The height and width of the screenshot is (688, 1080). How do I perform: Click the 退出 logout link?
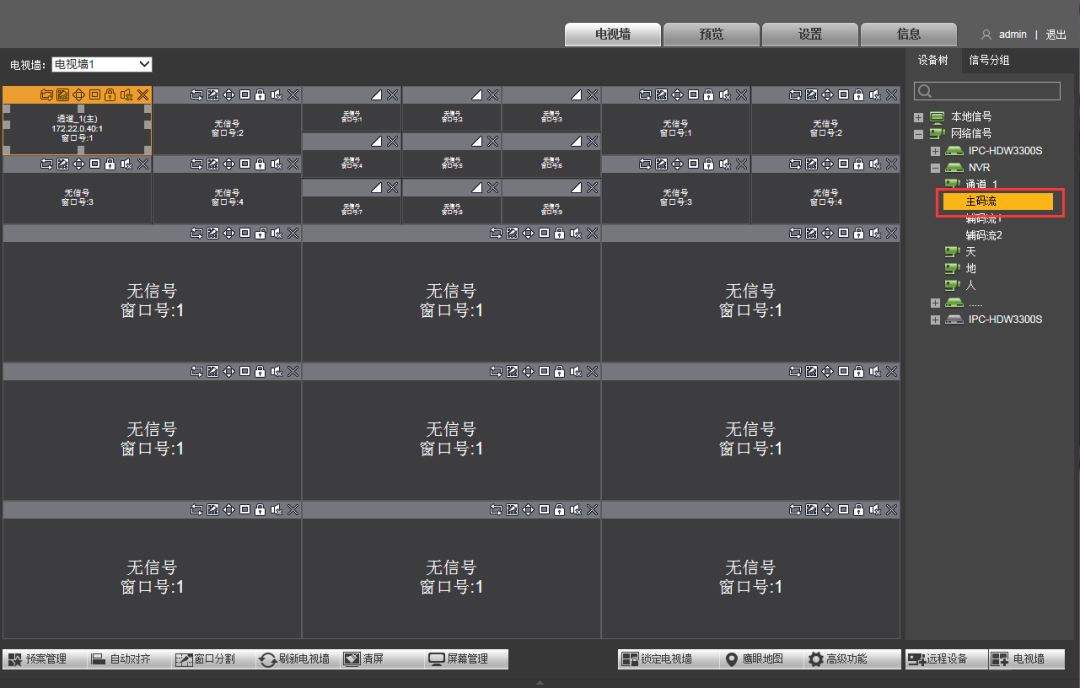coord(1056,34)
